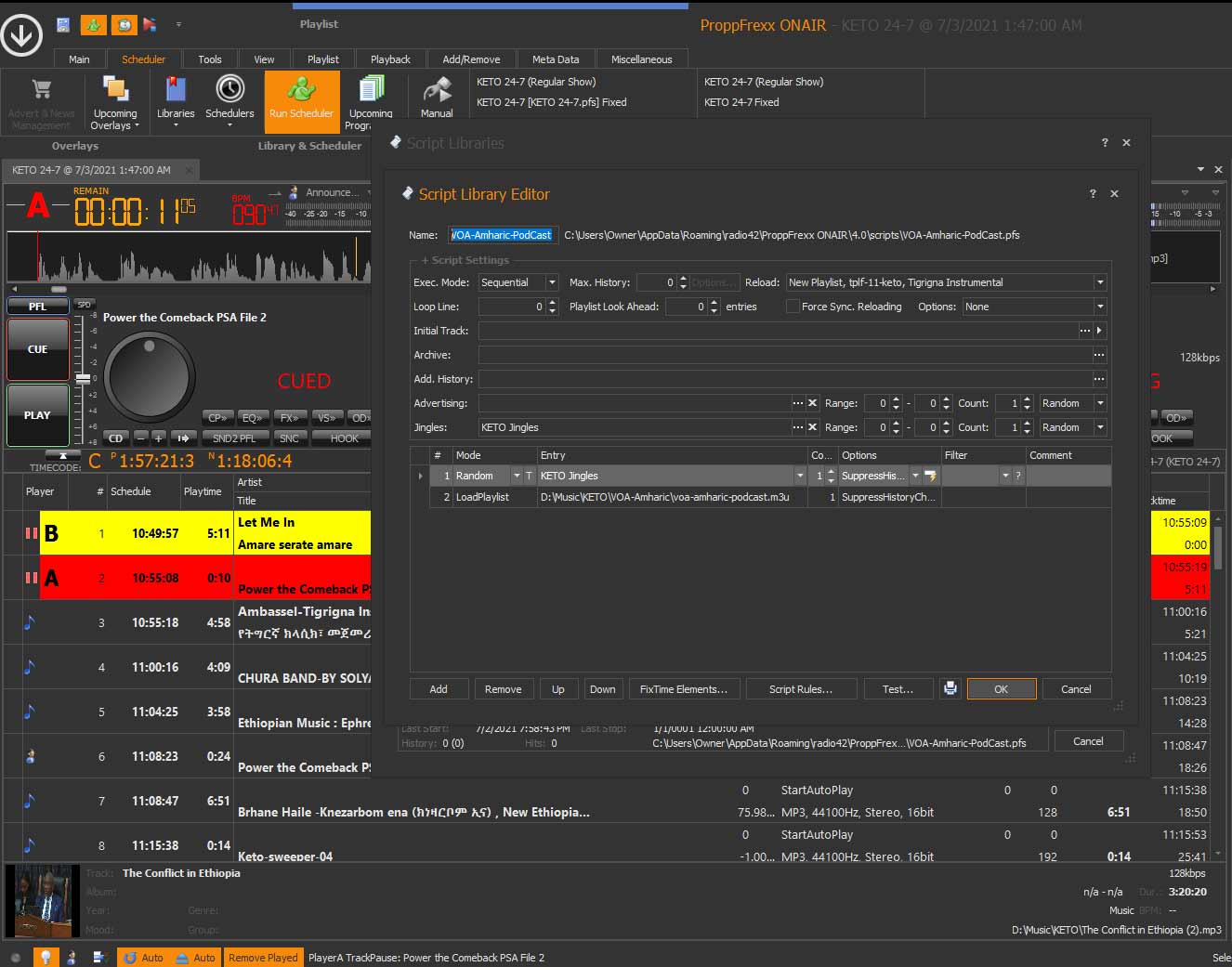Toggle the CD mode button
This screenshot has width=1232, height=967.
click(115, 438)
